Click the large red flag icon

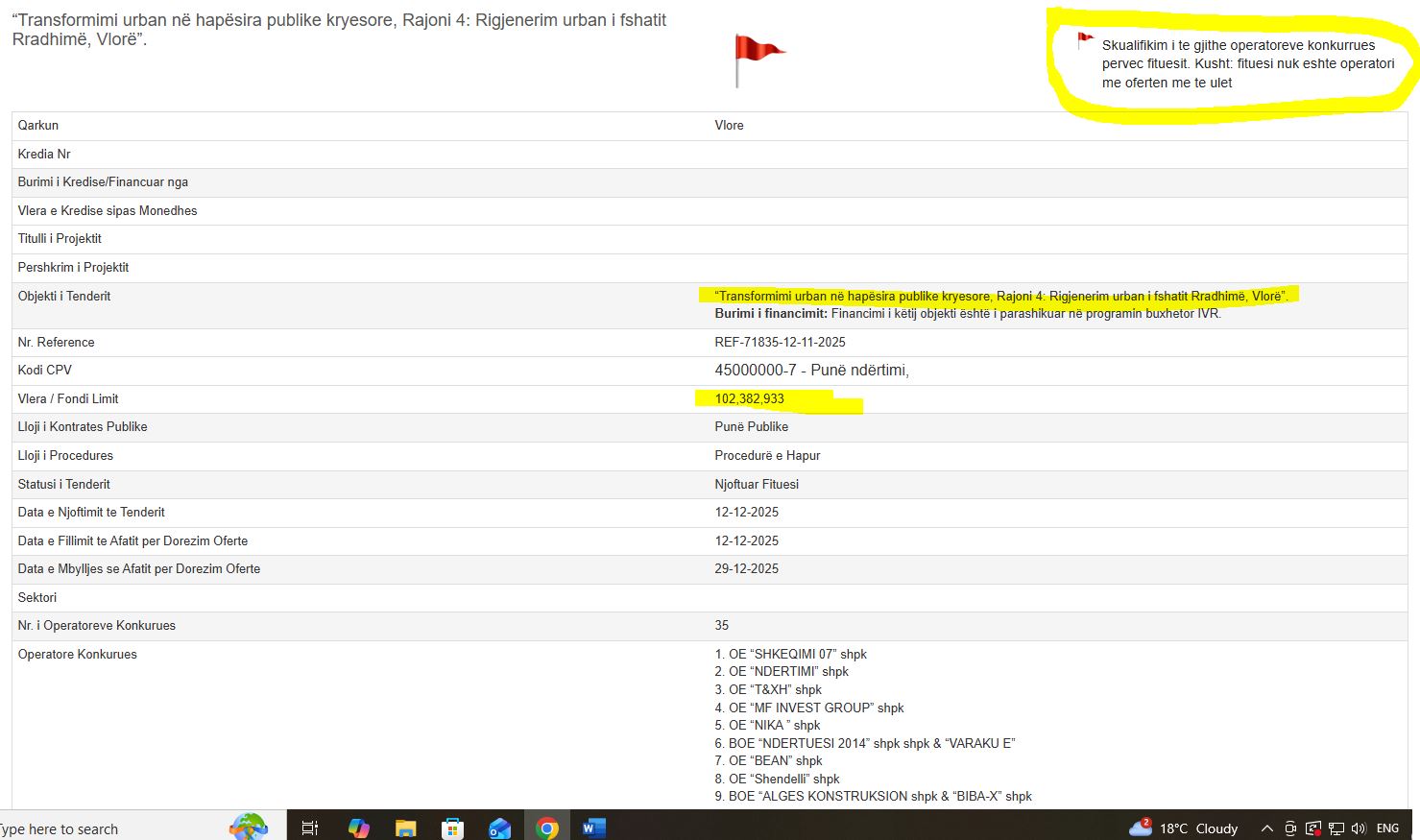coord(758,53)
